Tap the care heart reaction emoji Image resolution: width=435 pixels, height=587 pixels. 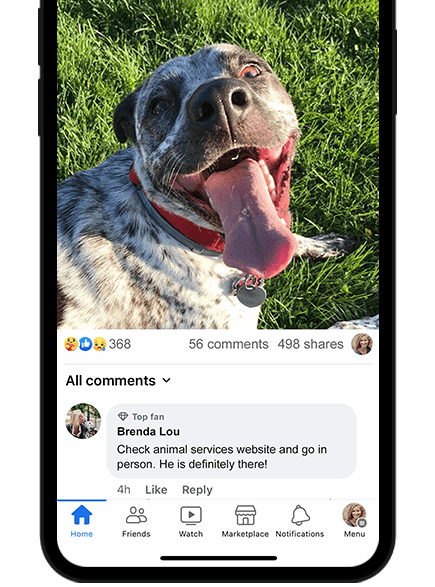tap(71, 344)
